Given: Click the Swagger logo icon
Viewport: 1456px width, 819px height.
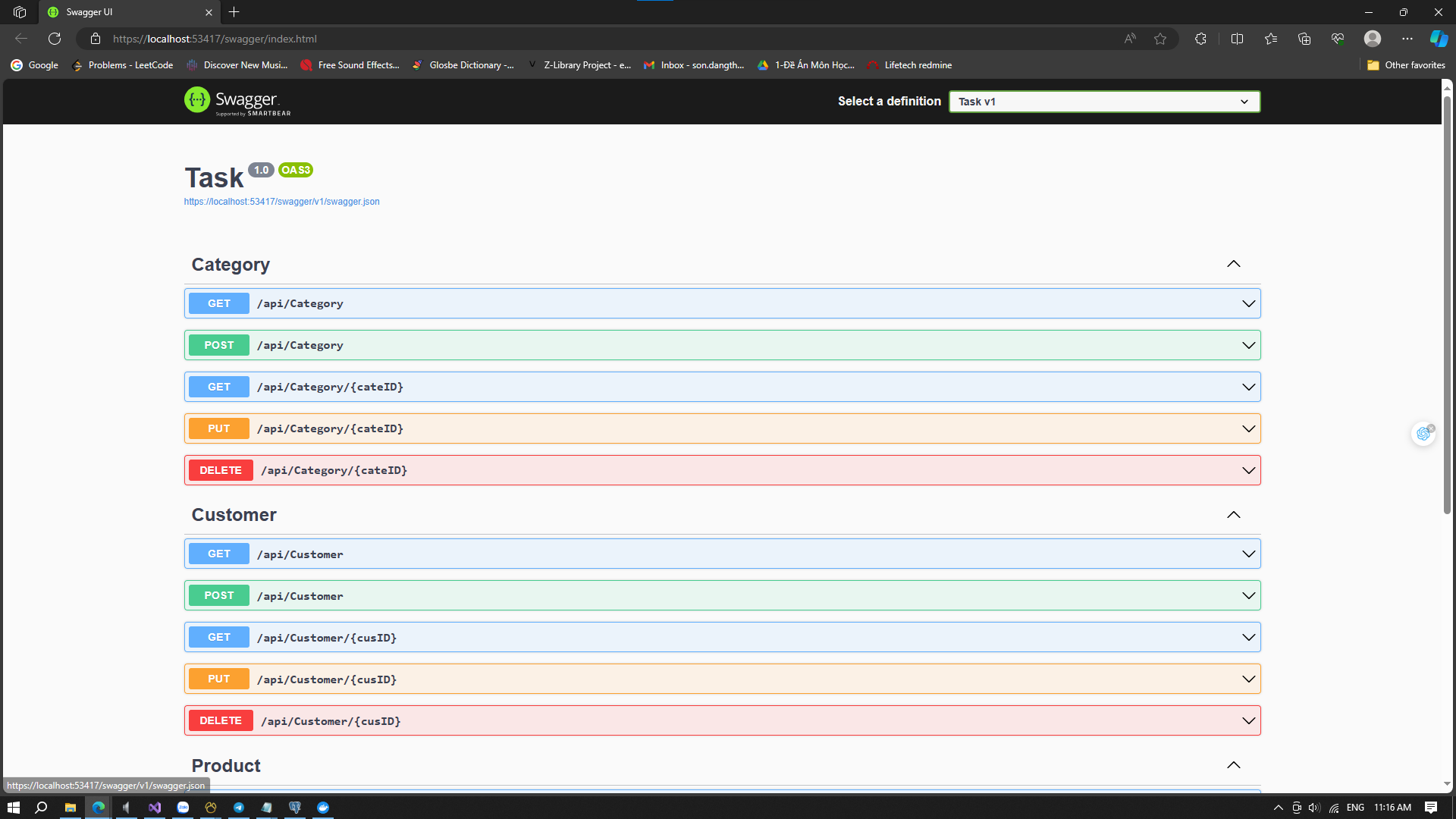Looking at the screenshot, I should (x=197, y=100).
